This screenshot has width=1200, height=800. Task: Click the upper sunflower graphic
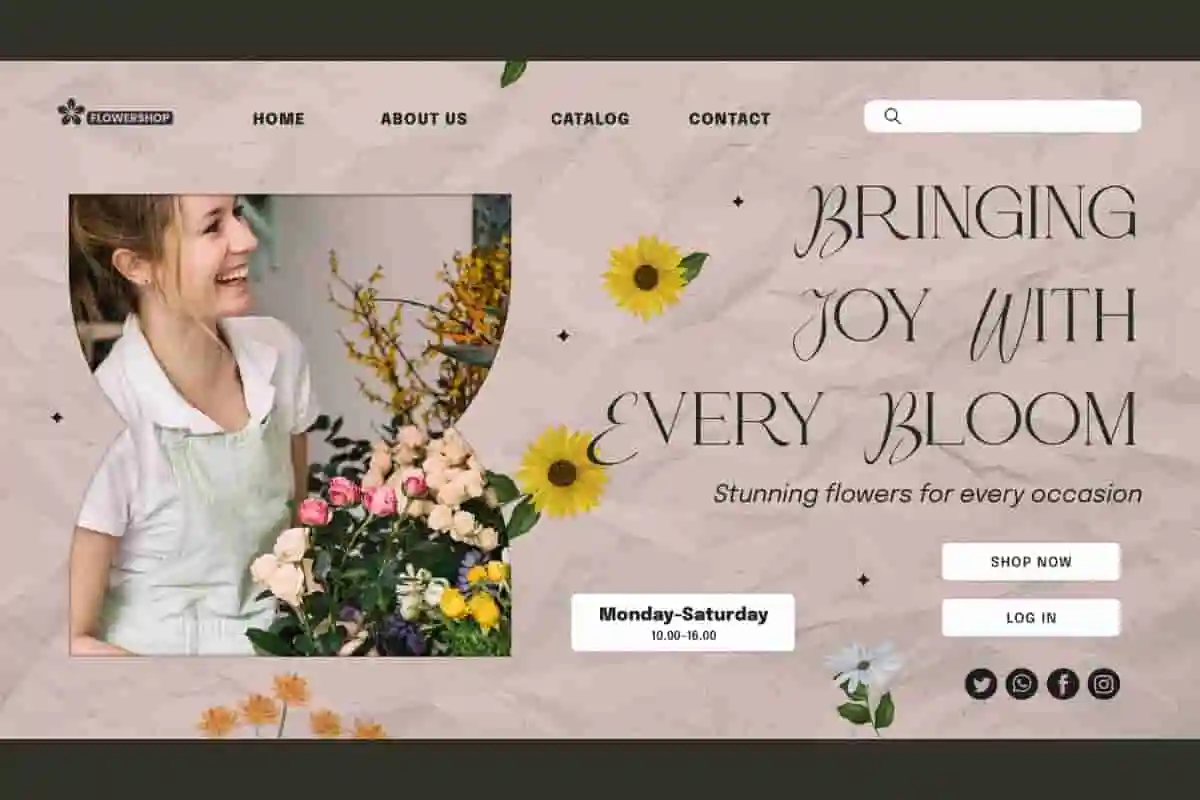pos(646,277)
